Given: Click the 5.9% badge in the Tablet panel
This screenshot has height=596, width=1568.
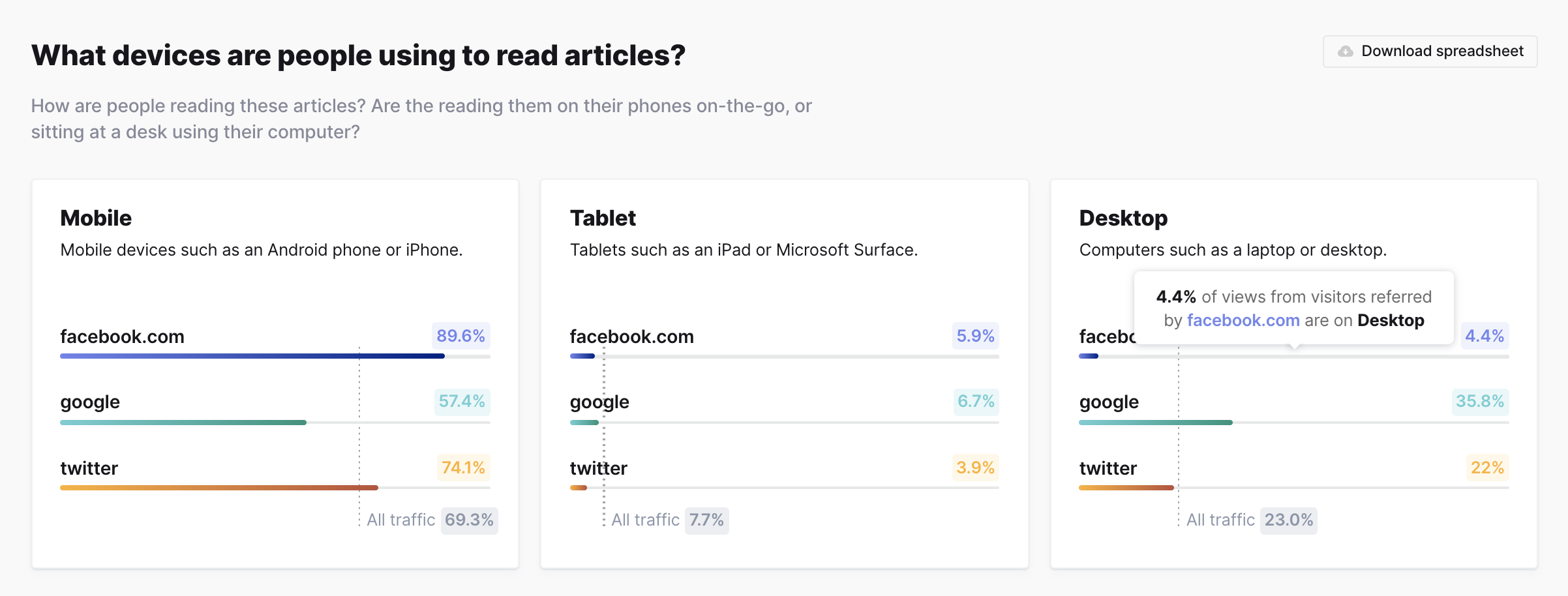Looking at the screenshot, I should tap(974, 336).
